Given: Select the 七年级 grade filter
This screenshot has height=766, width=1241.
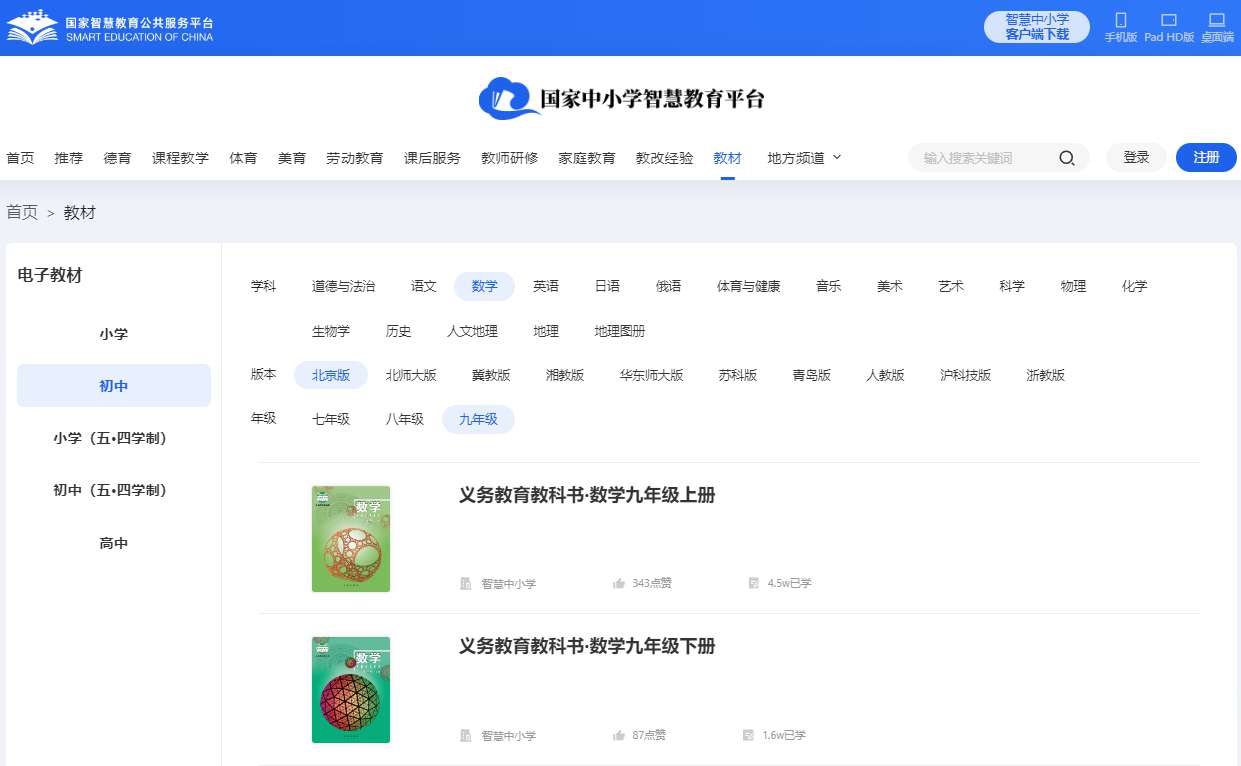Looking at the screenshot, I should [331, 419].
